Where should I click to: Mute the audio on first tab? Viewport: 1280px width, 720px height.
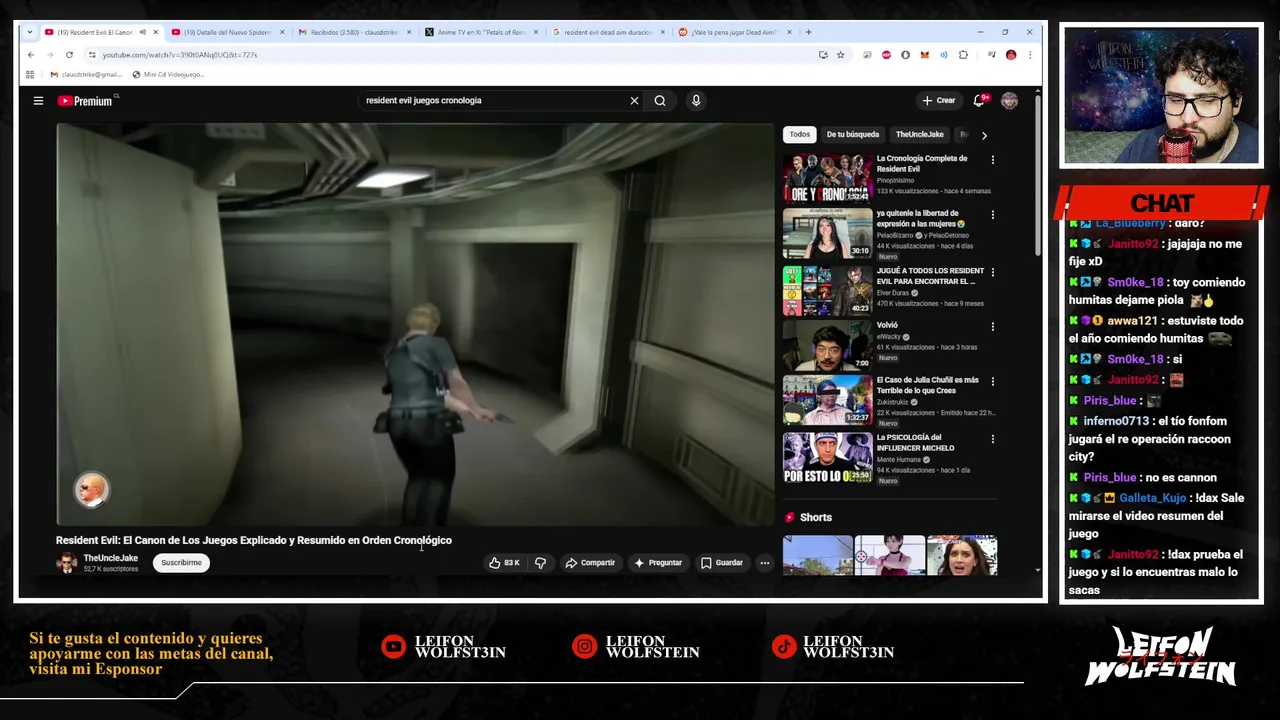[142, 32]
